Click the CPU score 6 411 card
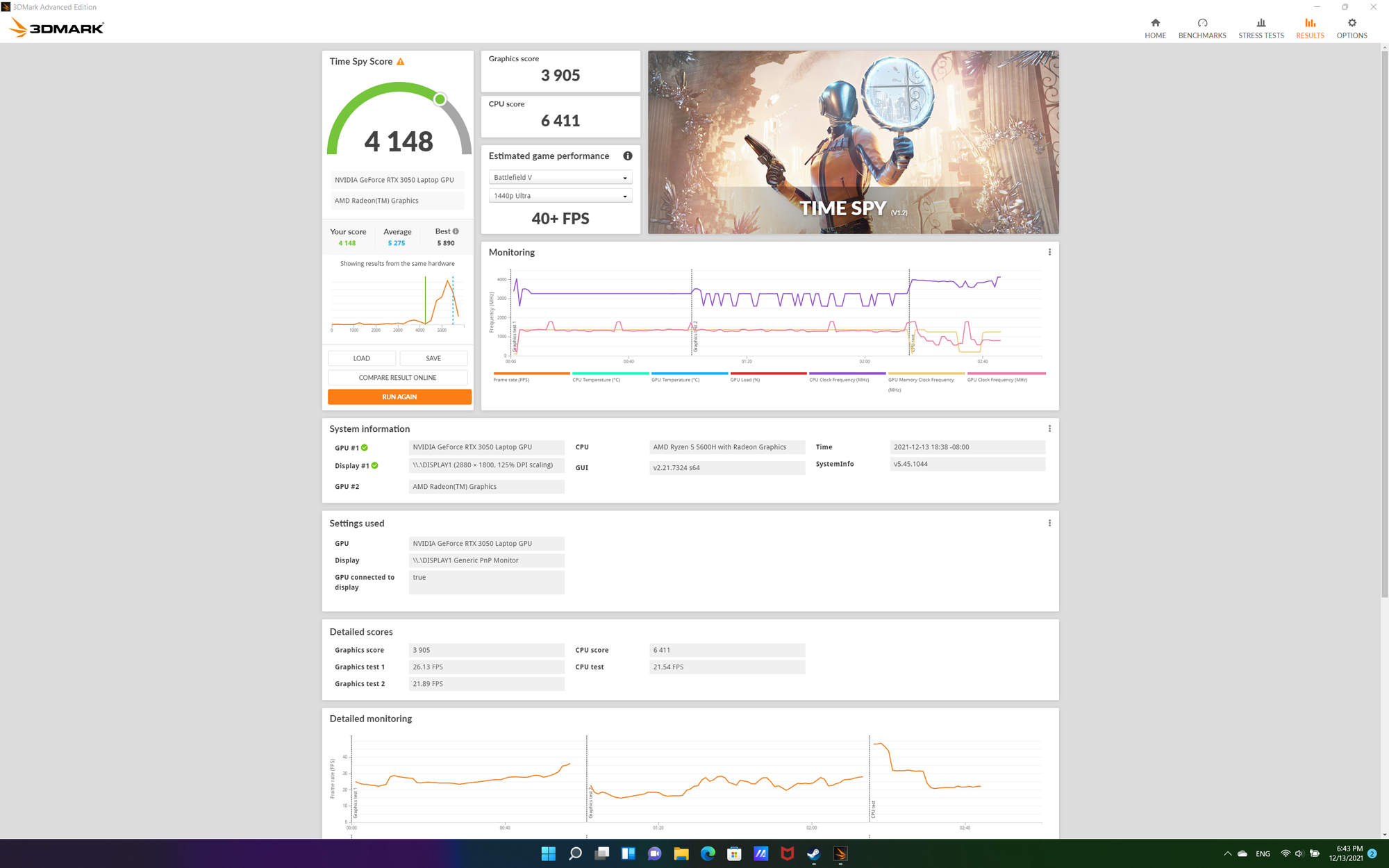The image size is (1389, 868). [x=560, y=117]
